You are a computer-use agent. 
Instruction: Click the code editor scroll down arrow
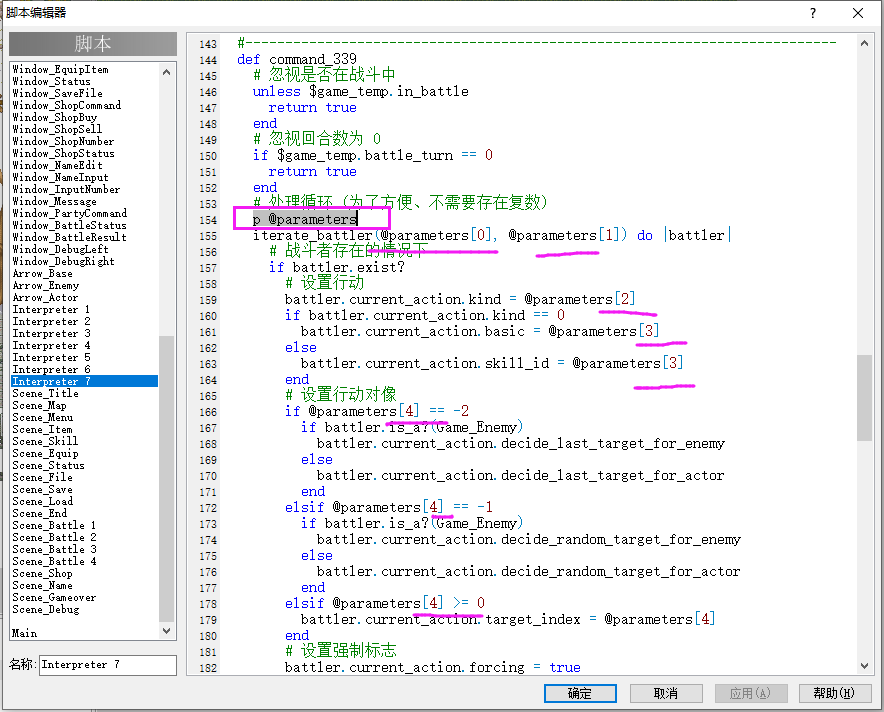click(864, 666)
